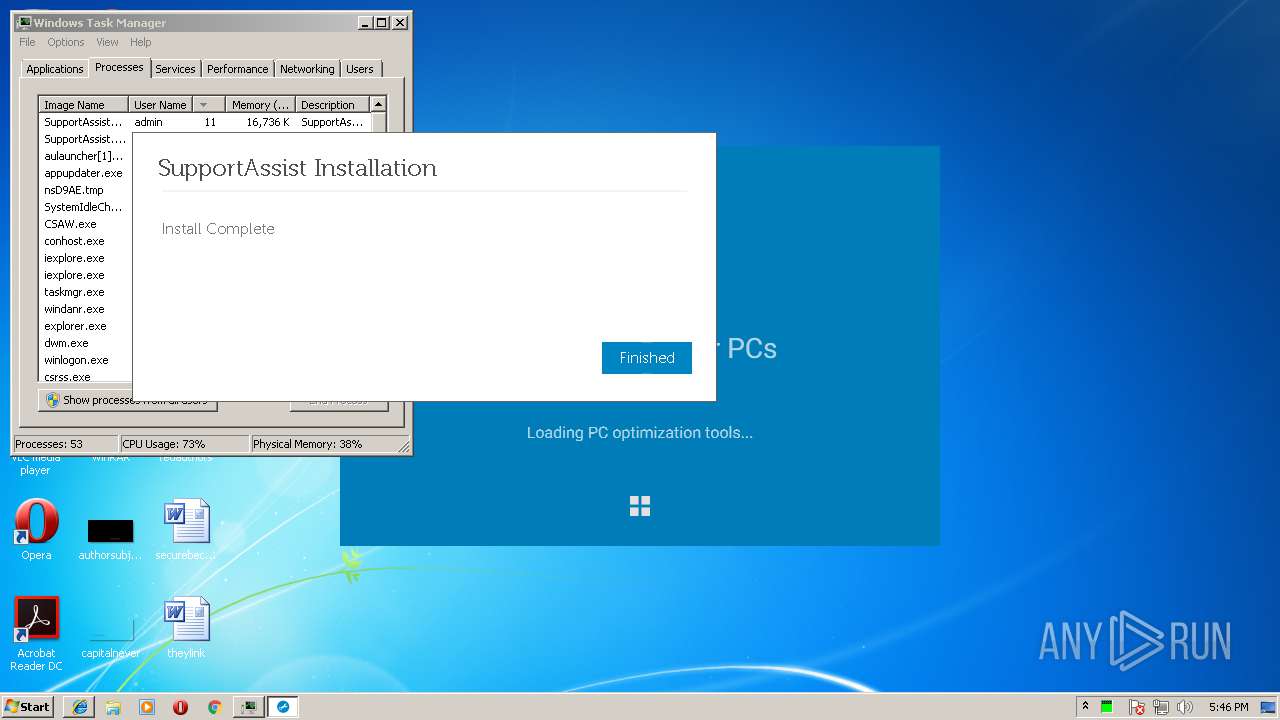Open Windows Media Player taskbar icon
The height and width of the screenshot is (720, 1280).
147,707
